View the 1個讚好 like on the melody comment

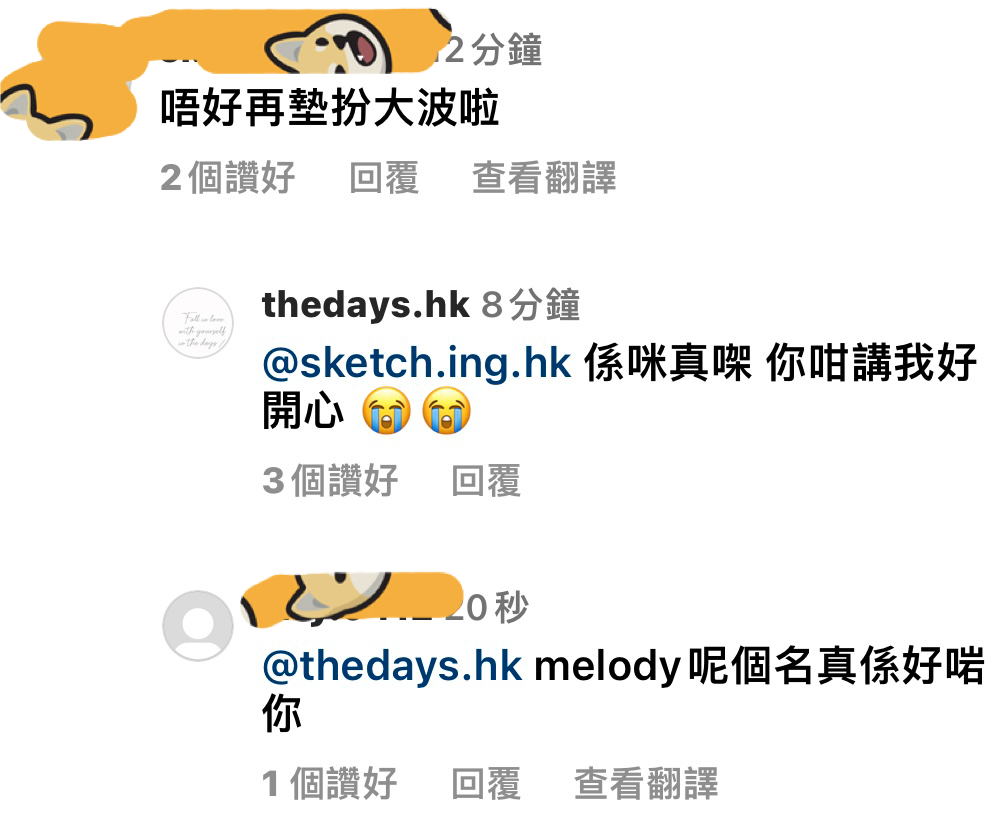pos(330,784)
